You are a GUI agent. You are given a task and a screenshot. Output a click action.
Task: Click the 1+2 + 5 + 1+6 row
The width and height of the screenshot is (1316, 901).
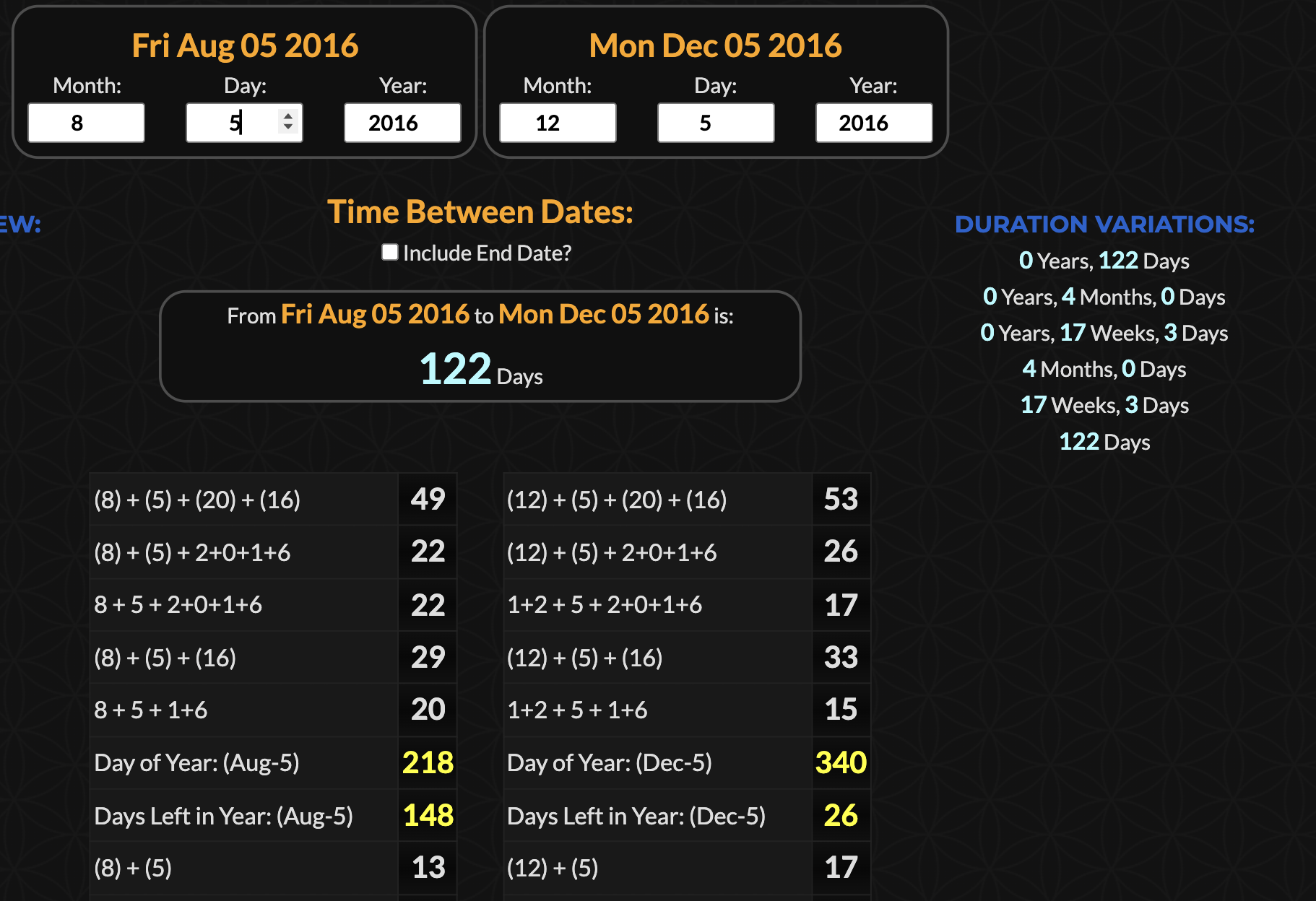coord(687,710)
